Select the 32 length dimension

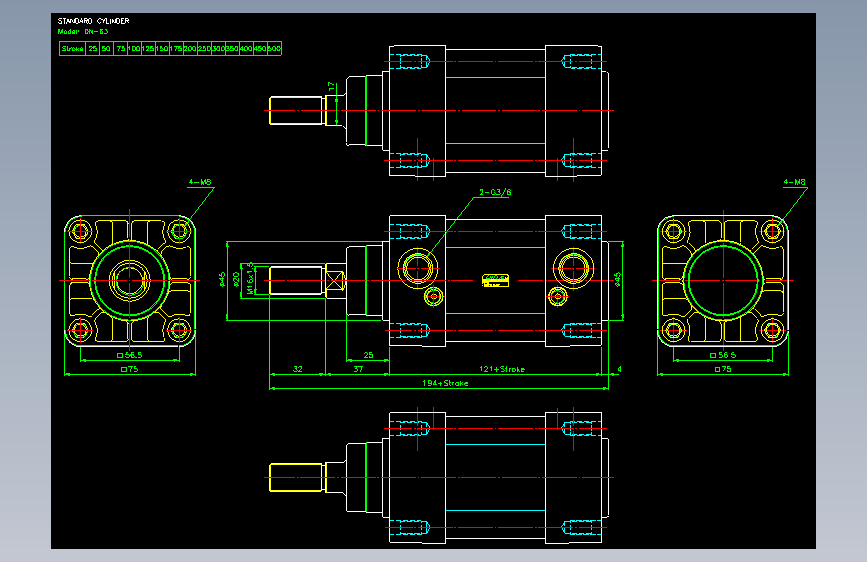(x=297, y=369)
